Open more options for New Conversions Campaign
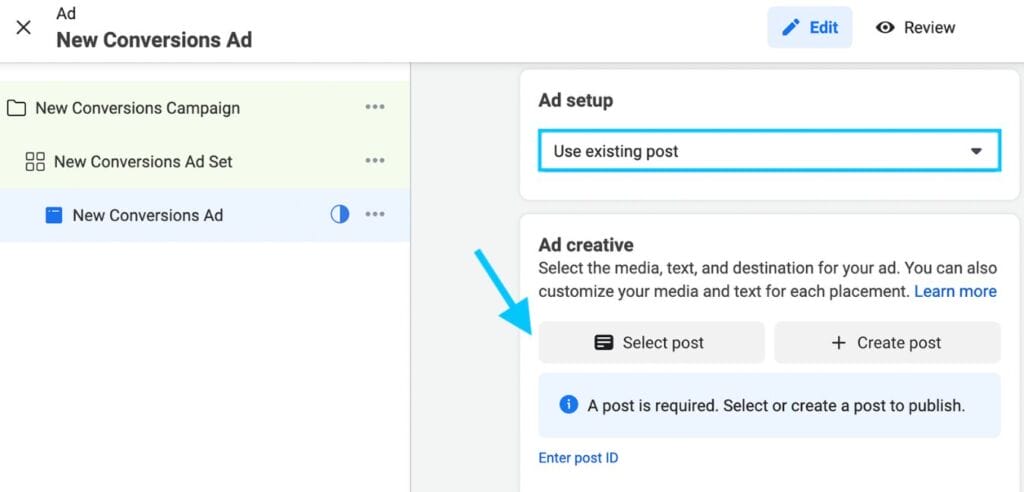 (375, 107)
